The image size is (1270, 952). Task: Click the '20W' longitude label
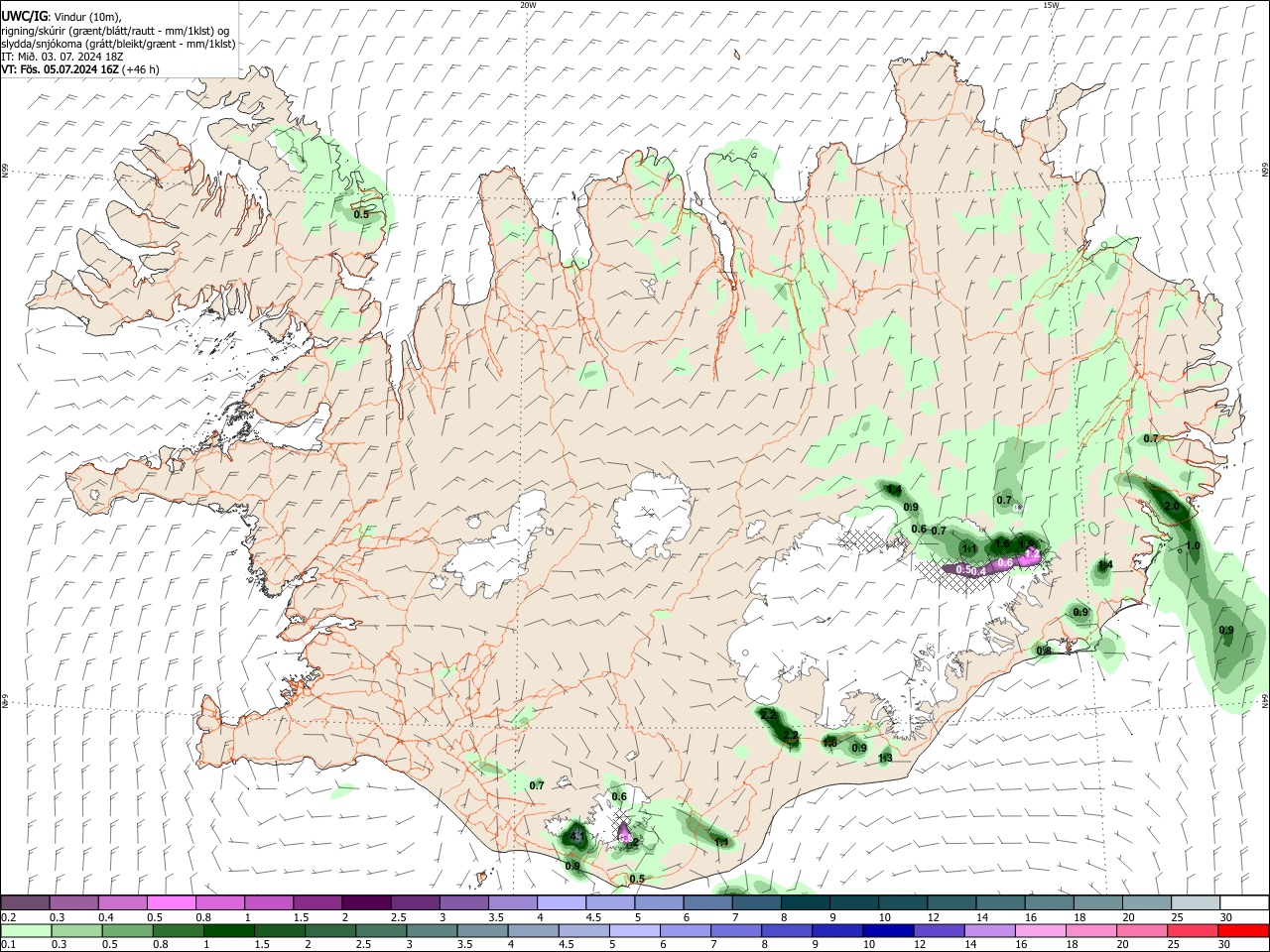(x=528, y=5)
